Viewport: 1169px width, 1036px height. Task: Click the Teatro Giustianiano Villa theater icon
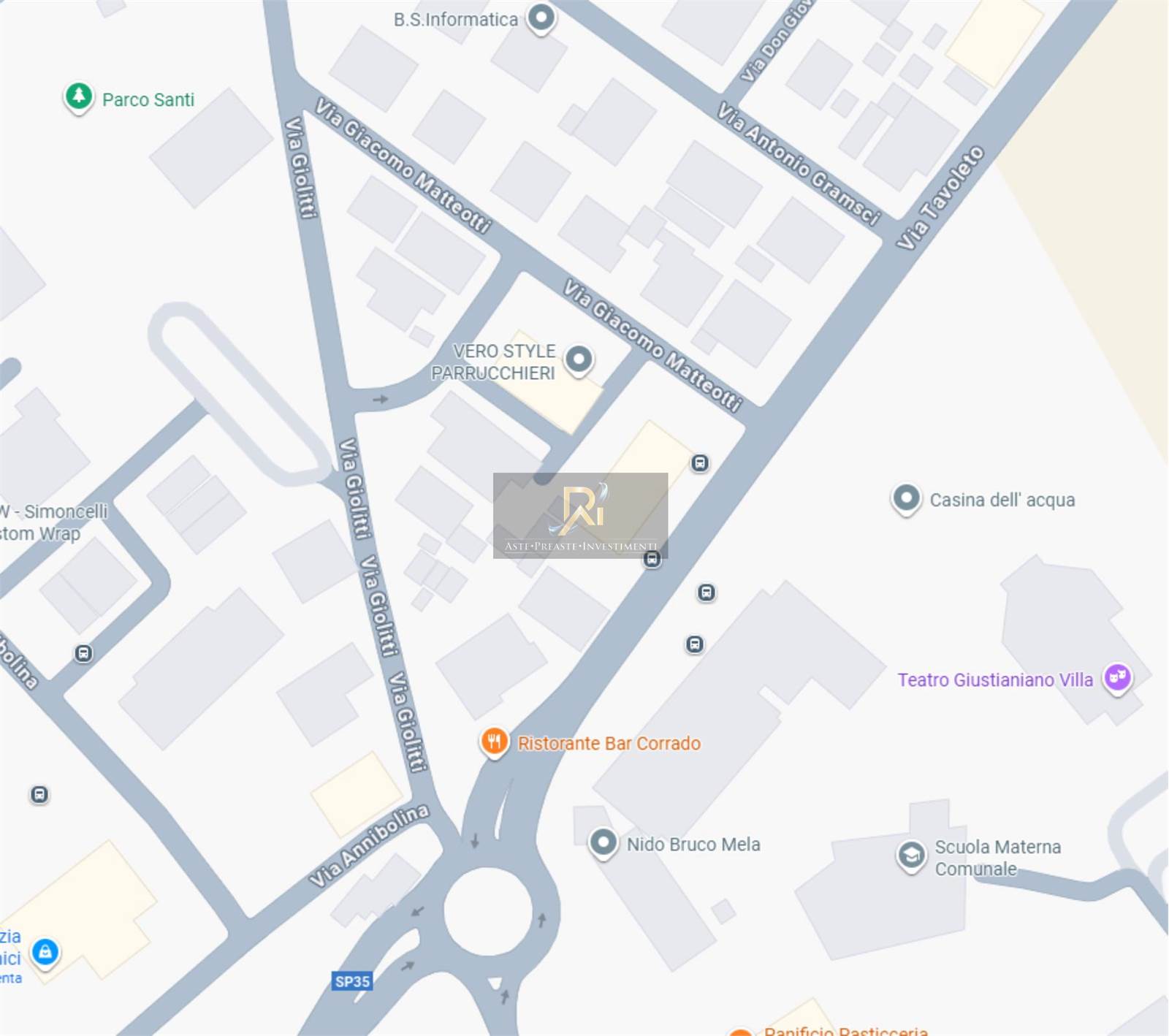[1118, 679]
